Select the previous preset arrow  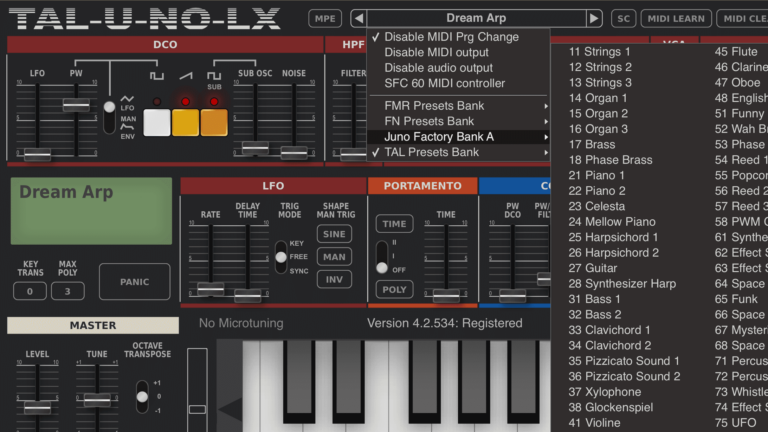359,19
